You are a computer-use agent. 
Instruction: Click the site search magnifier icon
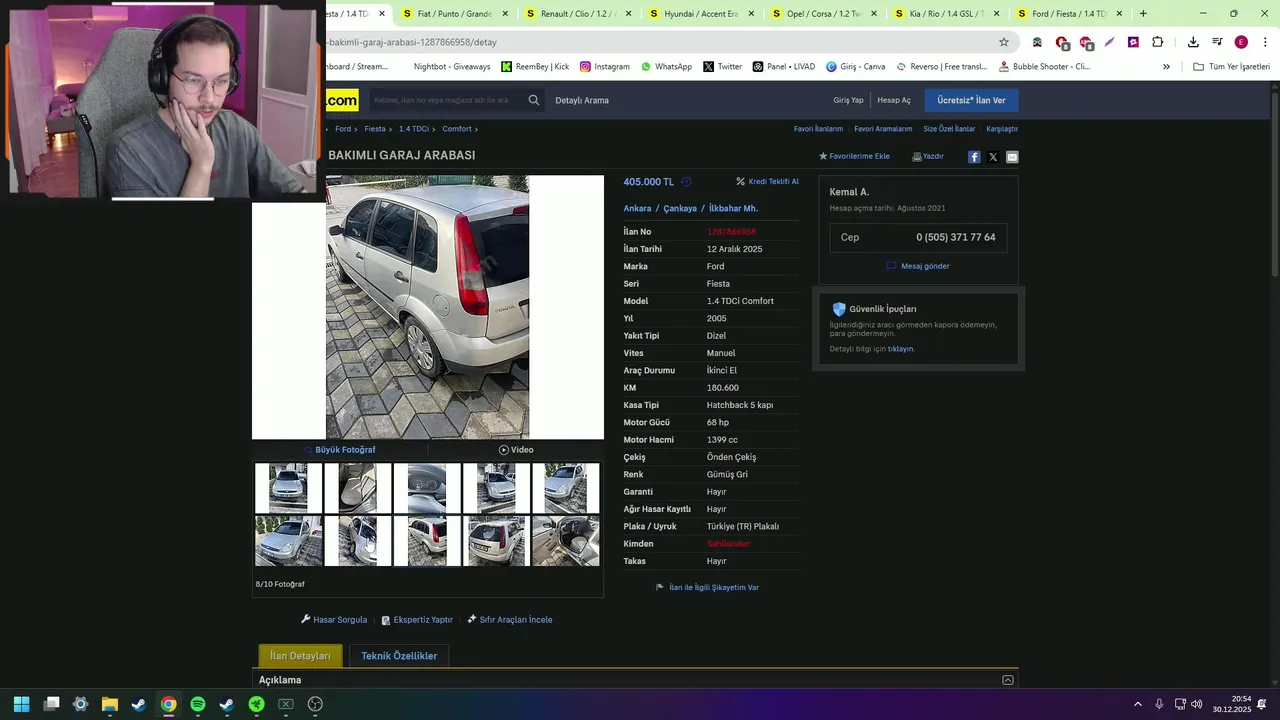pos(534,100)
